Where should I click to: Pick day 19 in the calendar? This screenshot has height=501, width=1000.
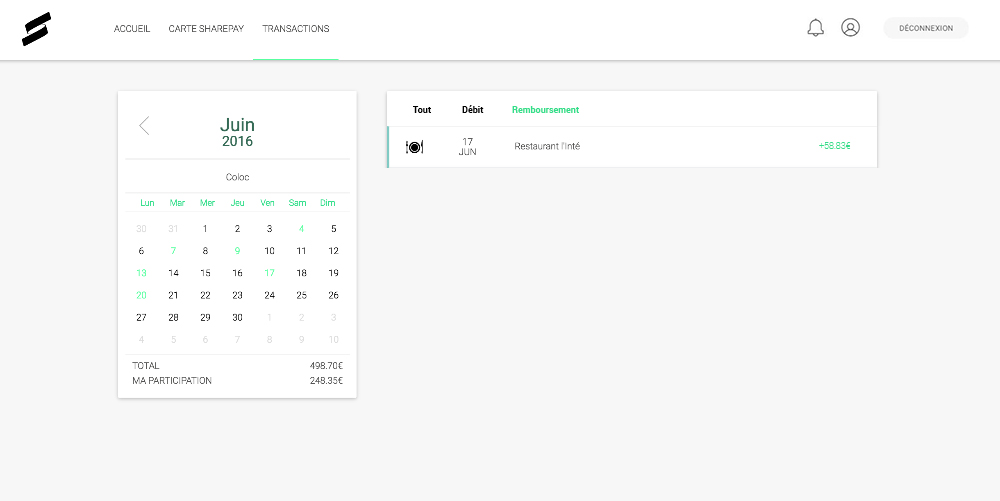click(334, 273)
